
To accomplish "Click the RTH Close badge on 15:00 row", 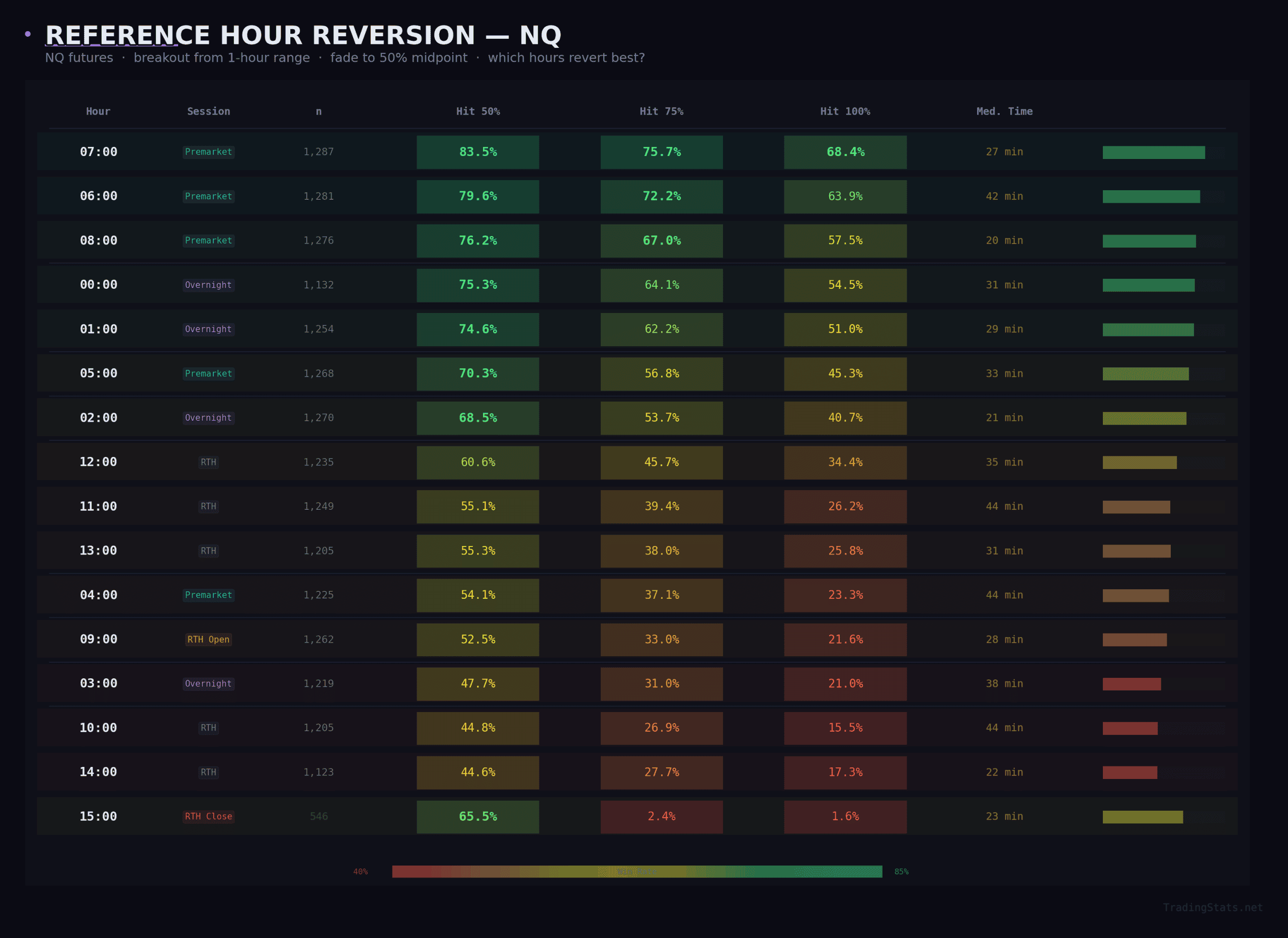I will point(208,816).
